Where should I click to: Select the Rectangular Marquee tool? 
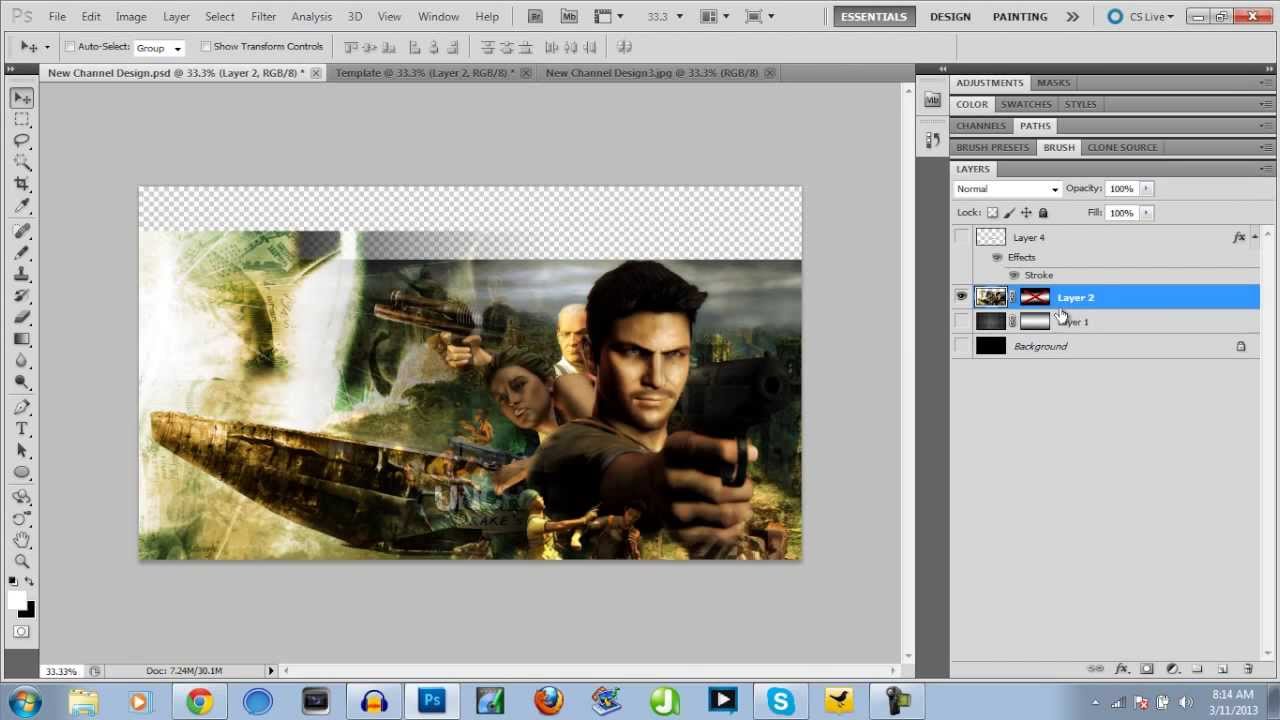[x=22, y=120]
